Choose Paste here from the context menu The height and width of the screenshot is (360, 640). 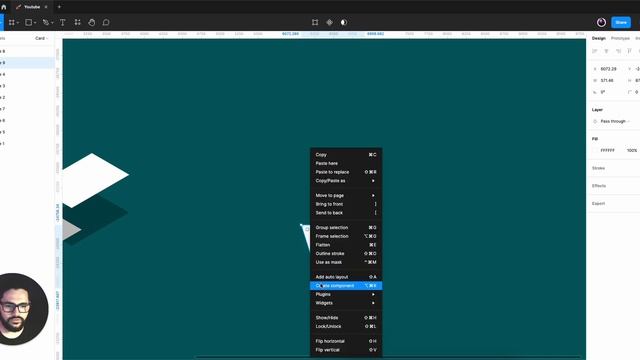point(346,163)
